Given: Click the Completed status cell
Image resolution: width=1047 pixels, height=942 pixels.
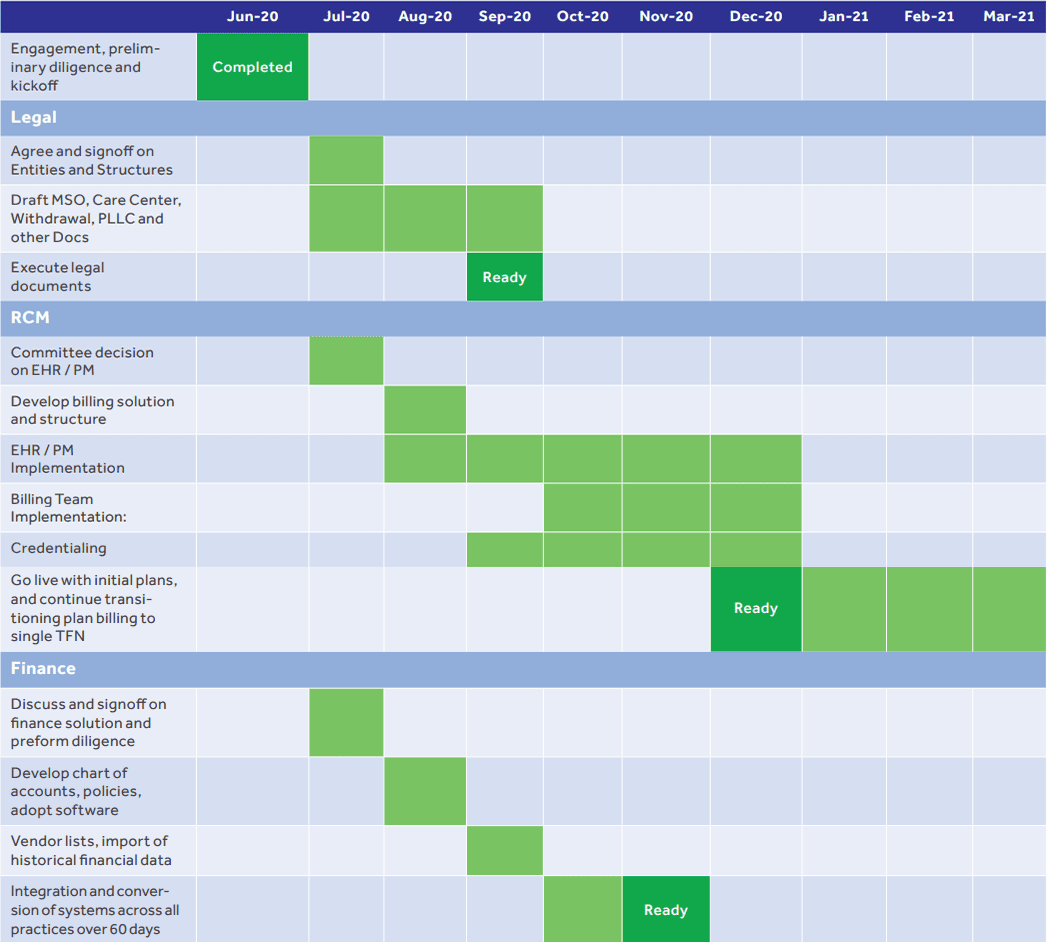Looking at the screenshot, I should coord(252,67).
